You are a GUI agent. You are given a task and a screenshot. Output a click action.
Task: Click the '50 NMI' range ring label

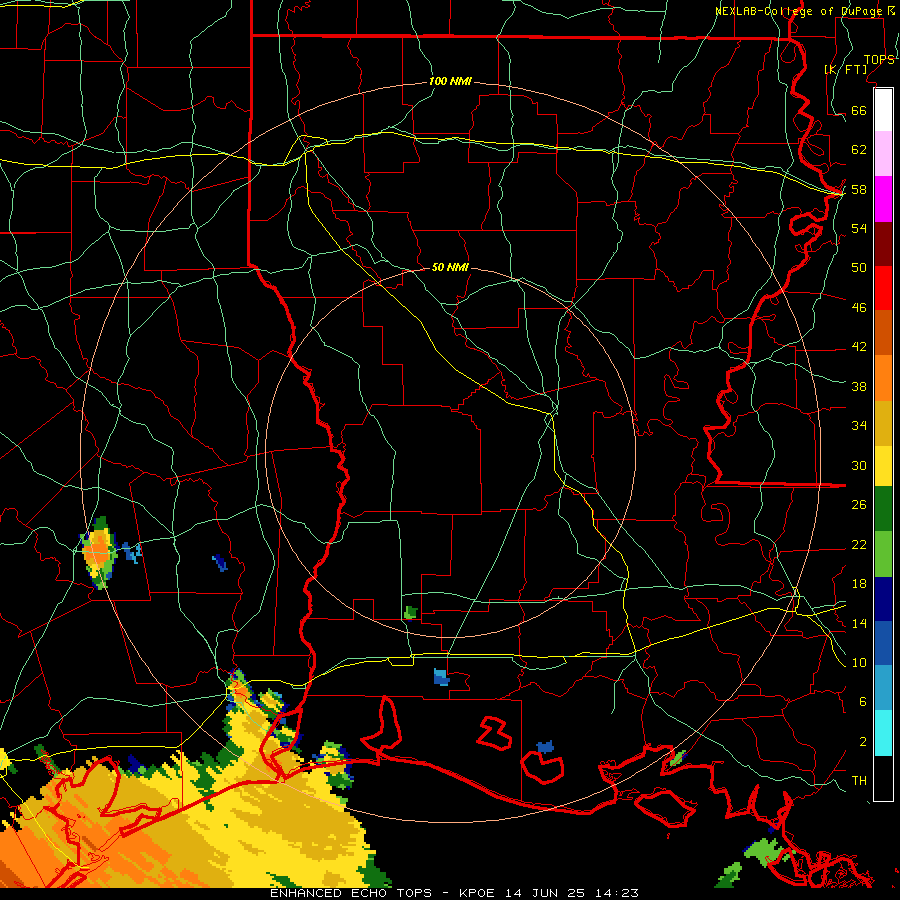[x=450, y=267]
